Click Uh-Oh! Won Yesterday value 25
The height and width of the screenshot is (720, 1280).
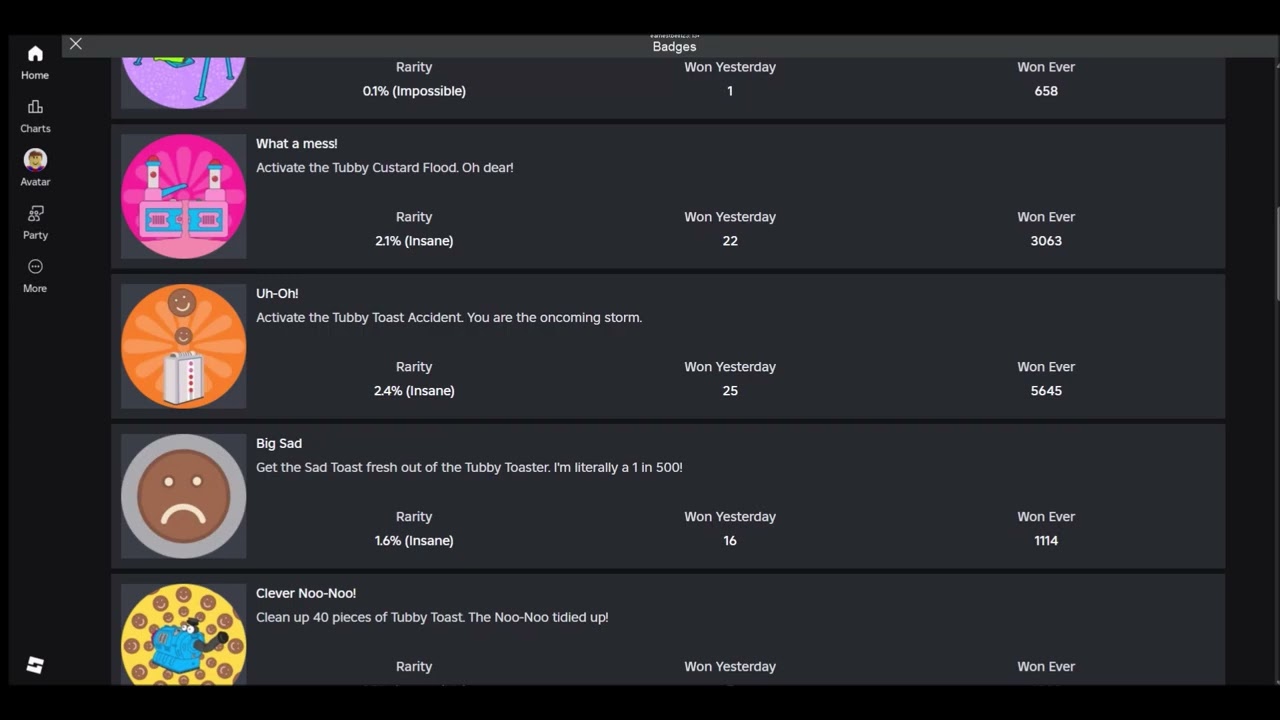click(x=730, y=391)
